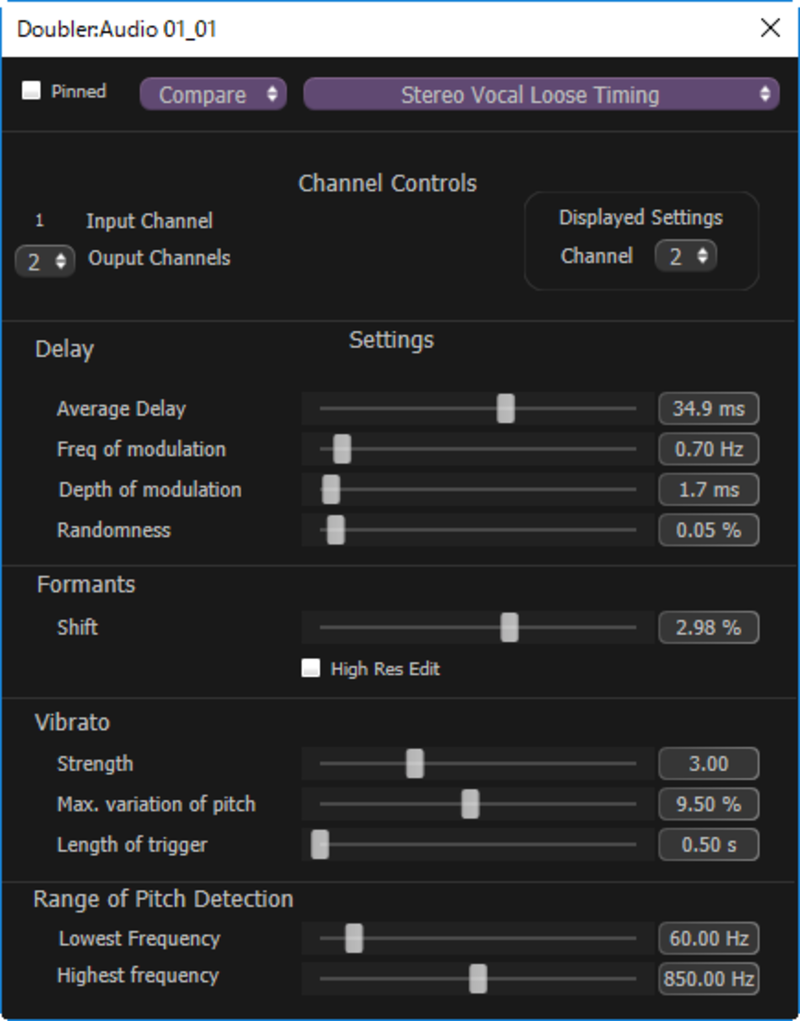Click the Vibrato Strength slider handle
The width and height of the screenshot is (800, 1021).
pyautogui.click(x=415, y=764)
